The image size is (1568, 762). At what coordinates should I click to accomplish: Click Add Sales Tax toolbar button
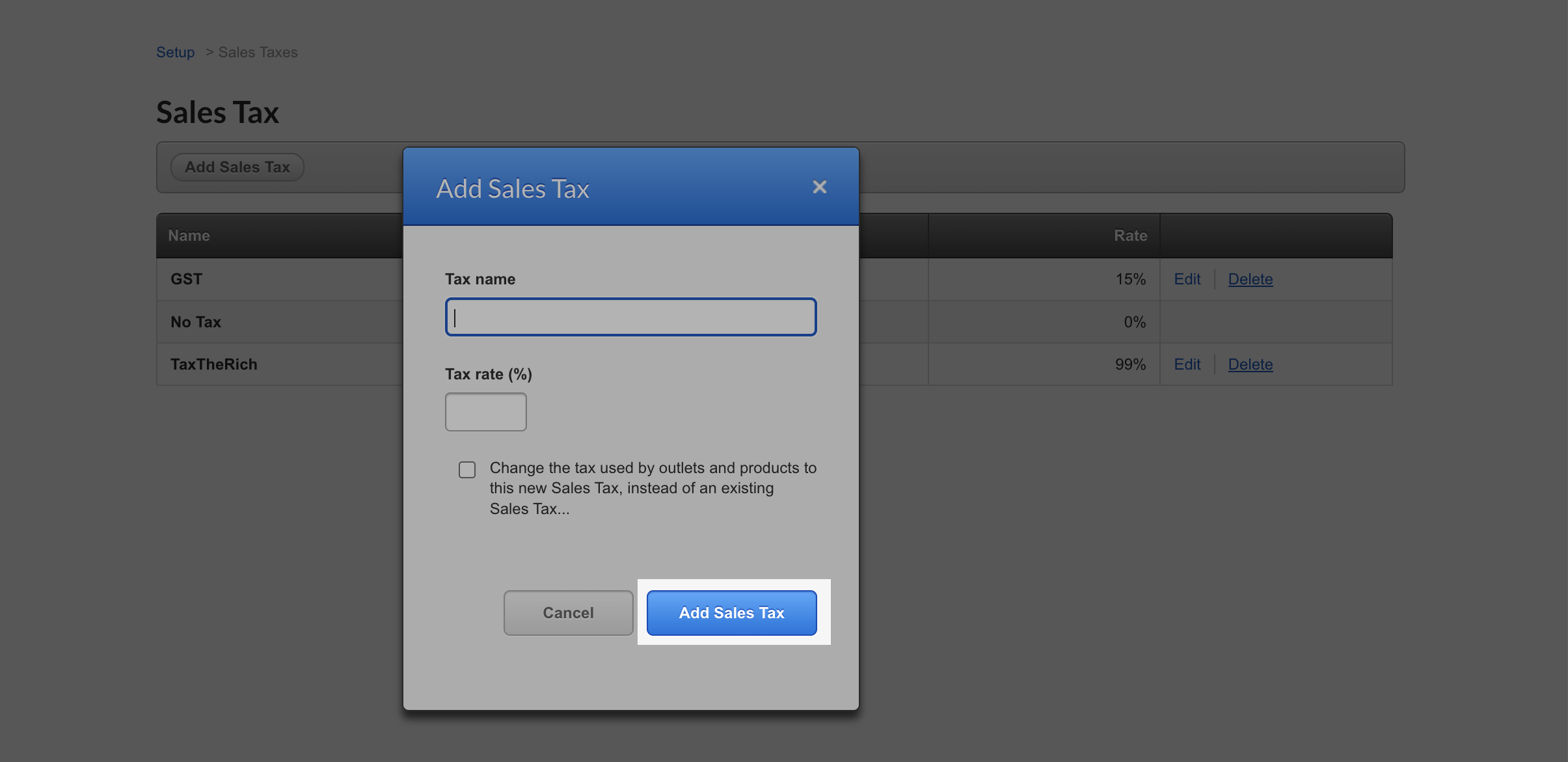coord(237,167)
